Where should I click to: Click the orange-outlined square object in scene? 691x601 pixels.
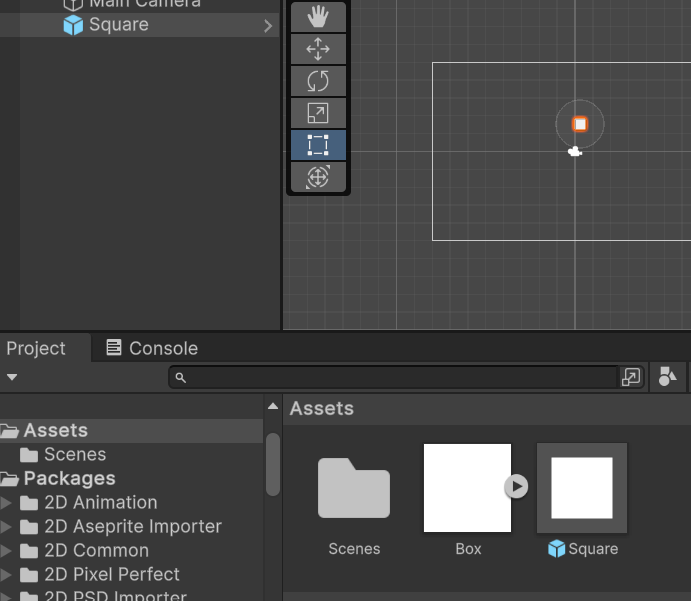tap(580, 124)
